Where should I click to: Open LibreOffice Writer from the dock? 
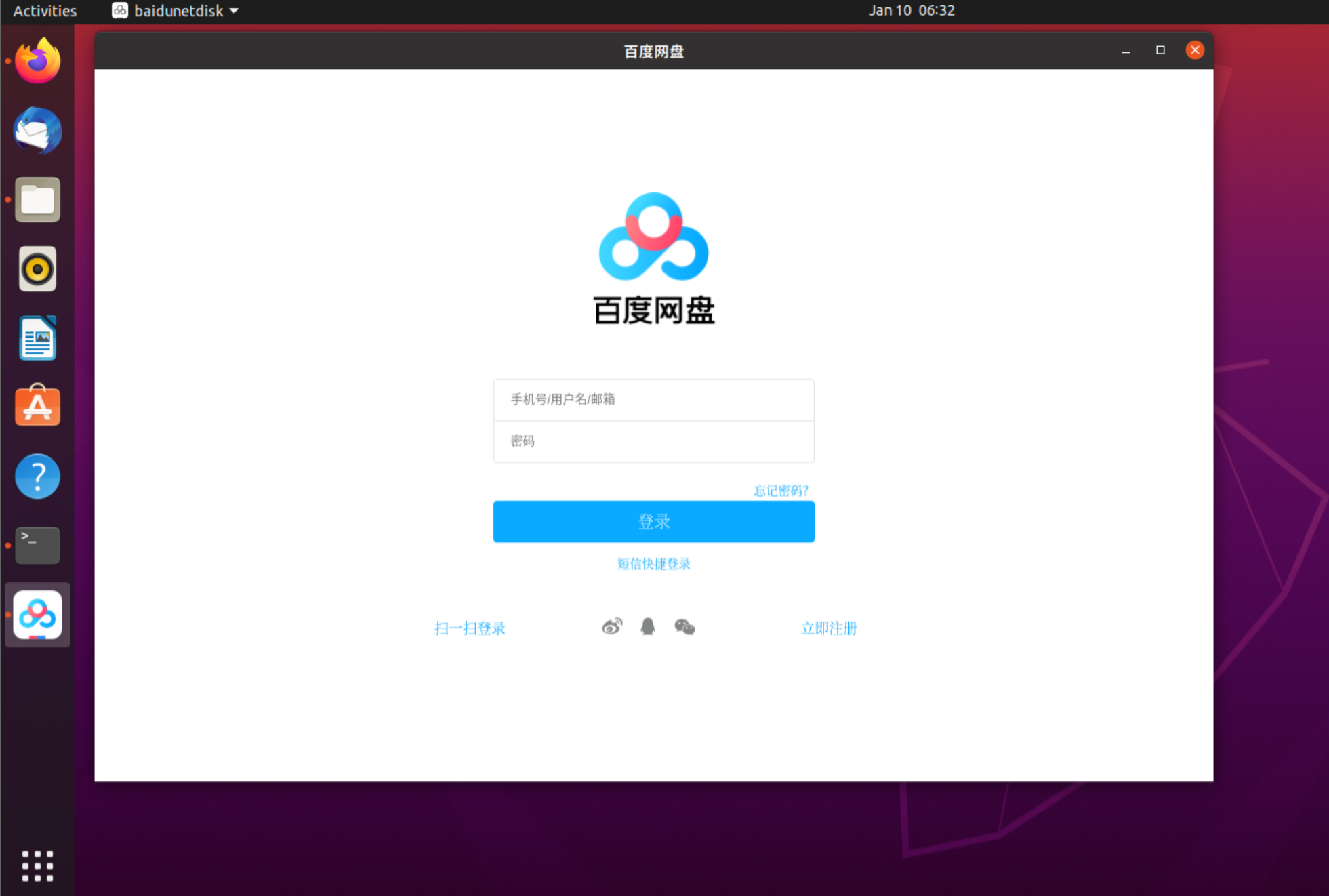pyautogui.click(x=38, y=338)
